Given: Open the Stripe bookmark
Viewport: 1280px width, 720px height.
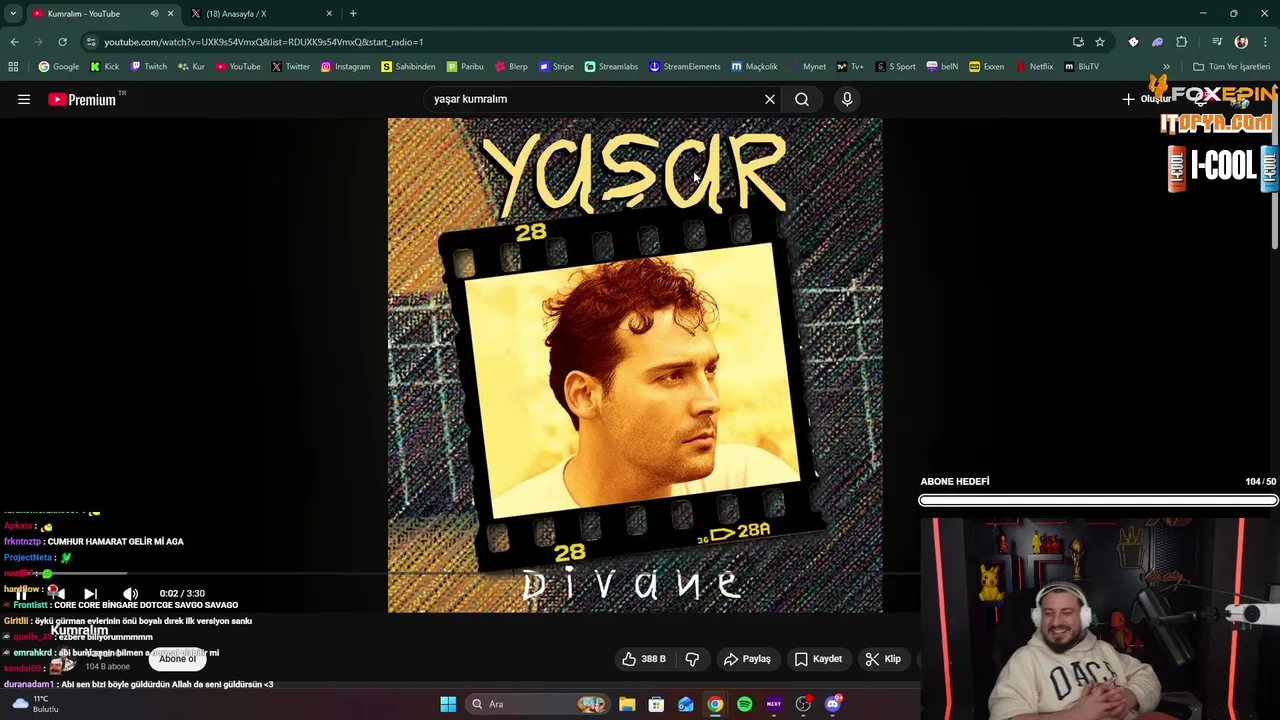Looking at the screenshot, I should pyautogui.click(x=556, y=67).
